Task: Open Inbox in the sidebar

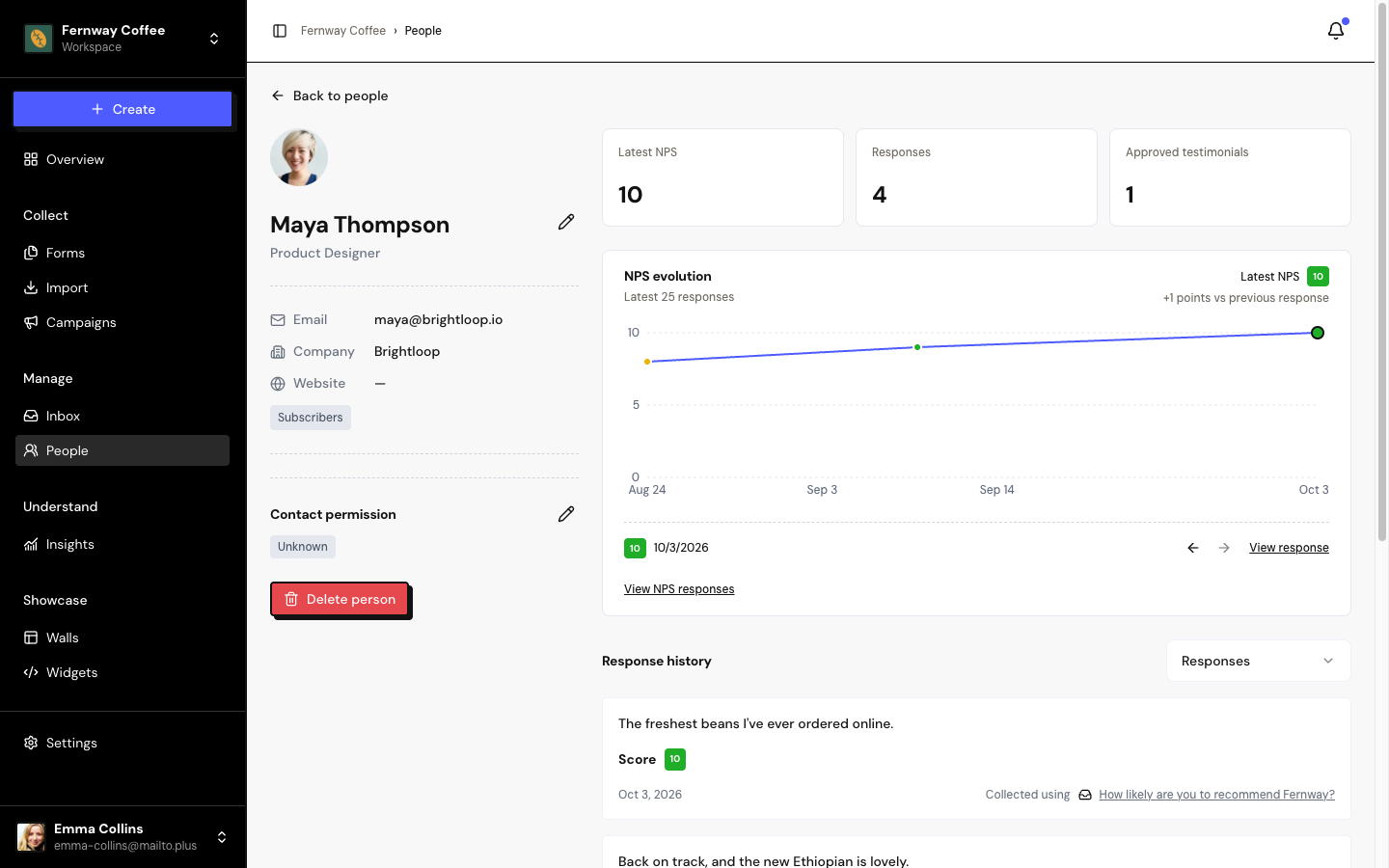Action: (123, 416)
